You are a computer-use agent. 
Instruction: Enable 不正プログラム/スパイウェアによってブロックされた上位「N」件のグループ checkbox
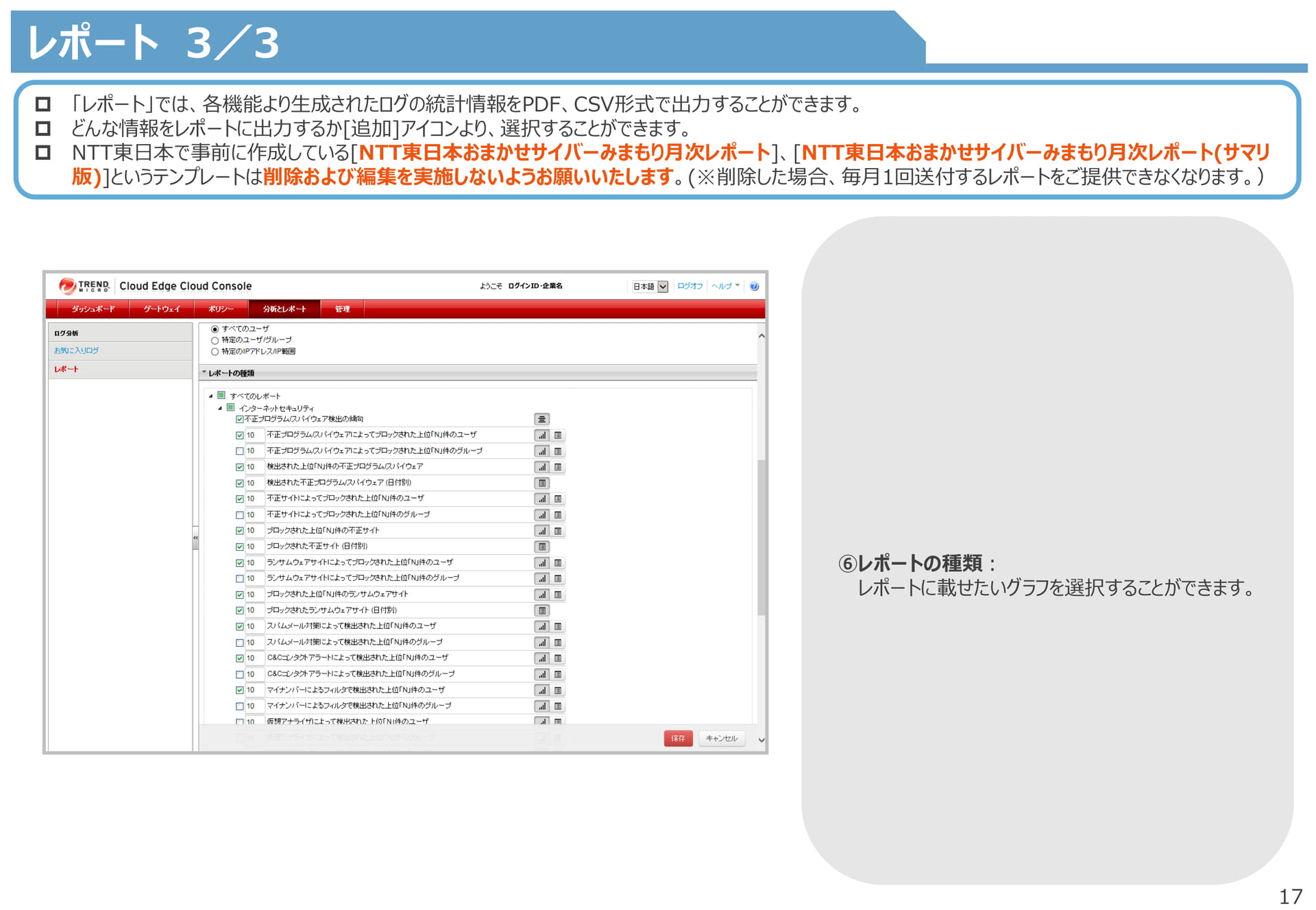(239, 451)
